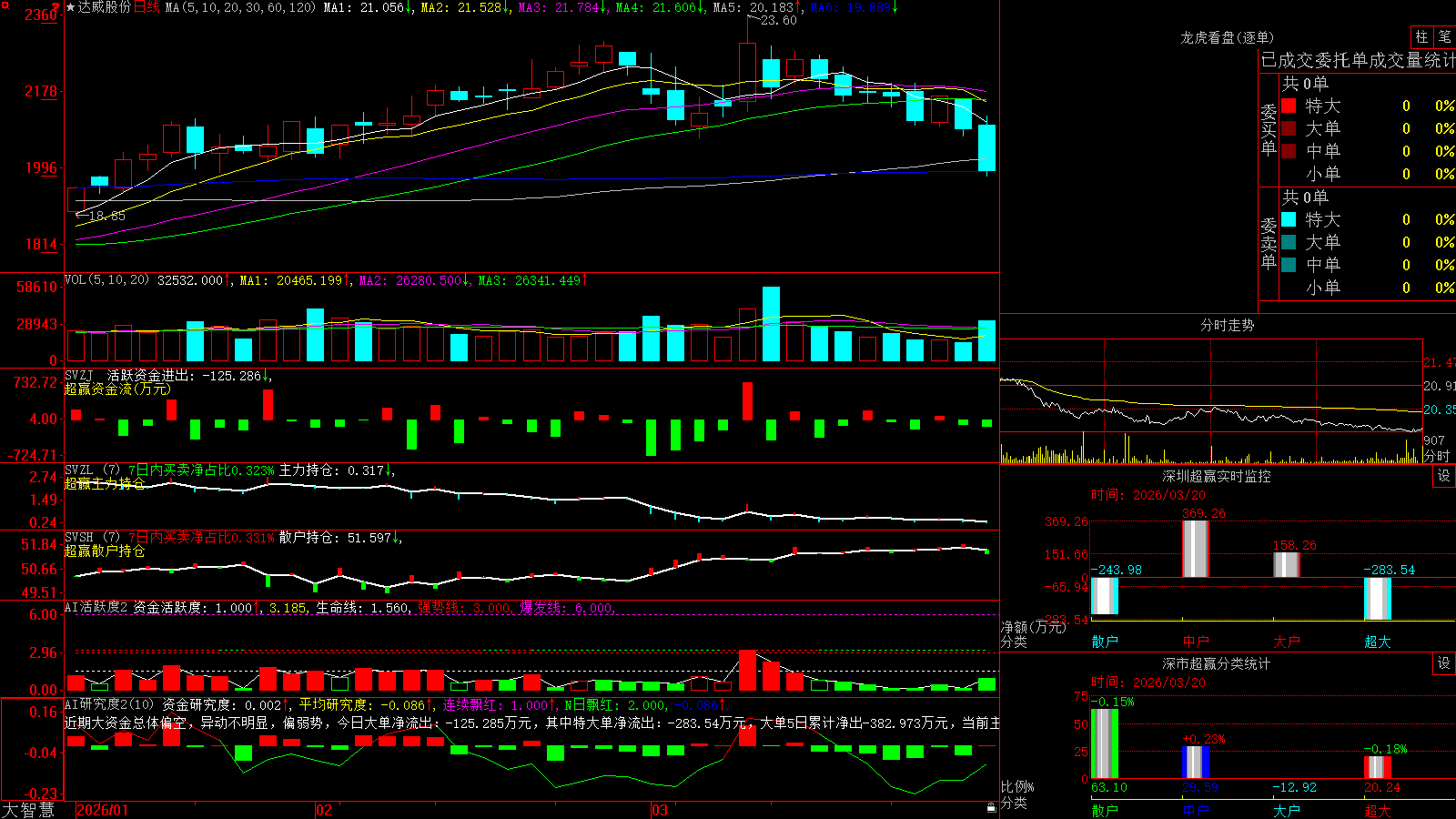Click the -243.98 散户 bar in monitor chart
The image size is (1456, 819).
coord(1105,596)
